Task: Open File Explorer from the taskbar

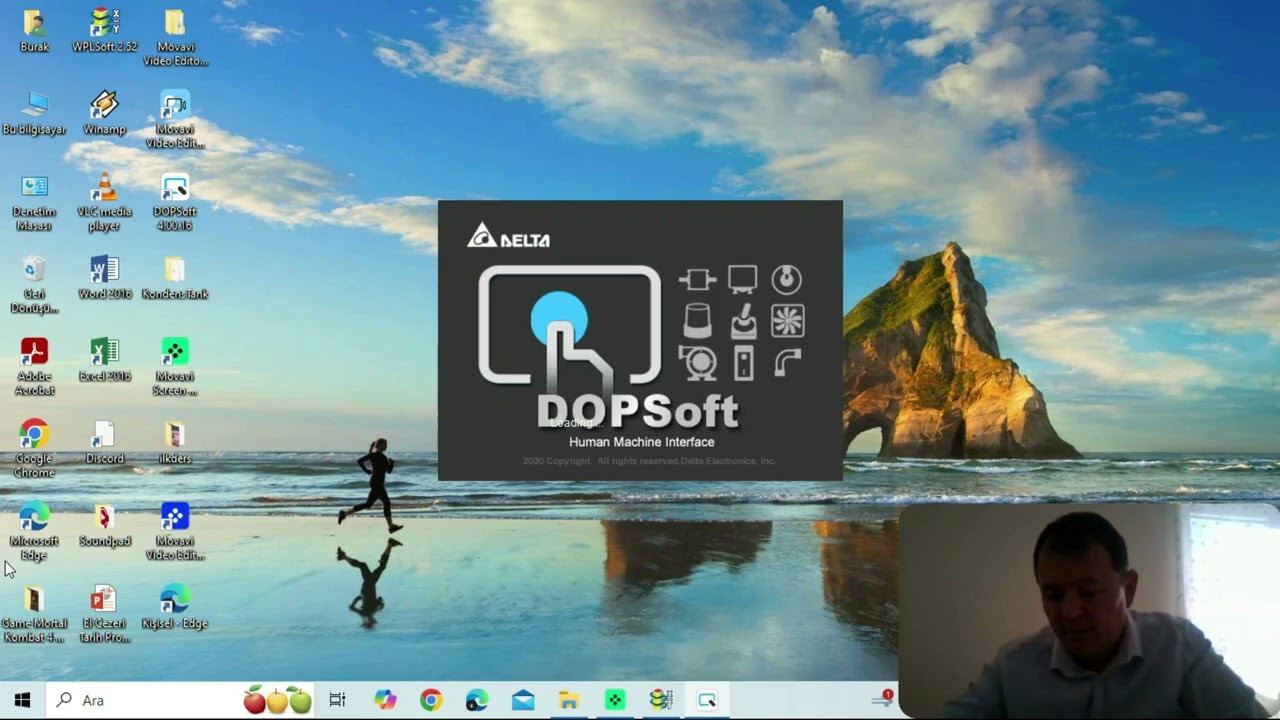Action: (569, 700)
